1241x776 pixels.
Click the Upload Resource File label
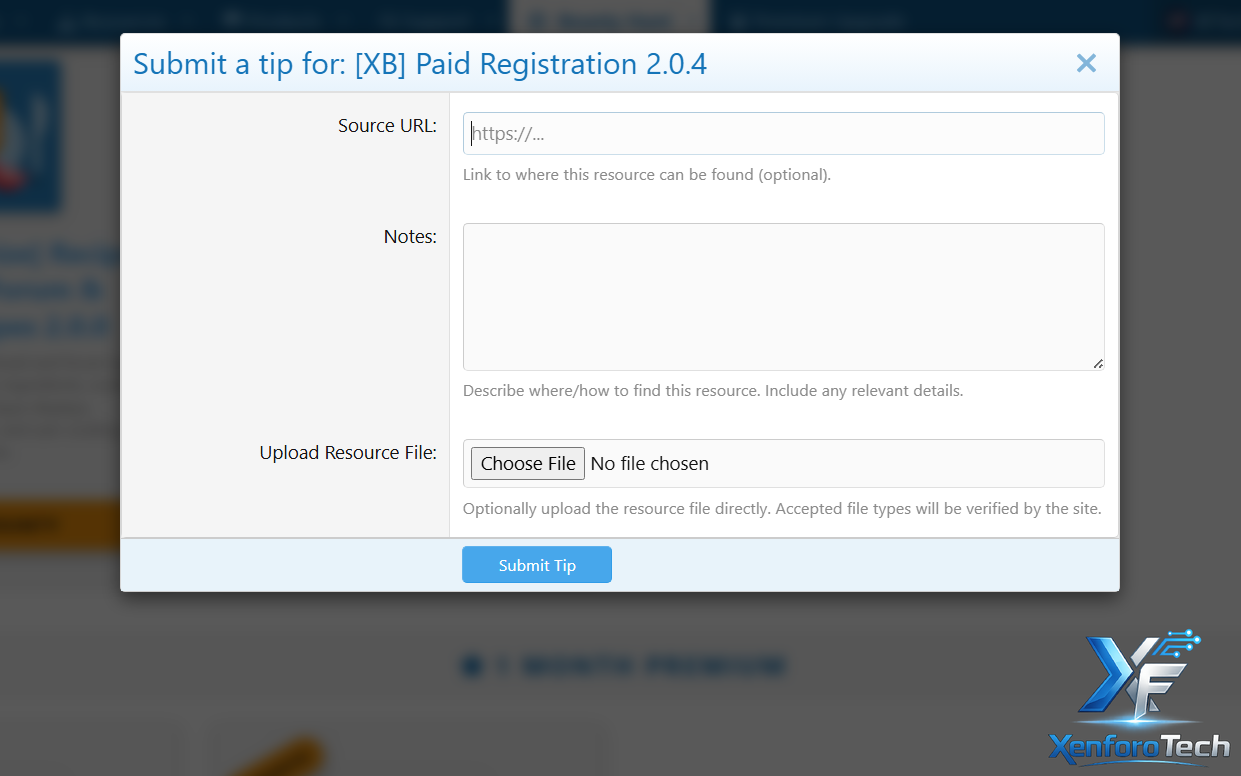click(x=348, y=453)
